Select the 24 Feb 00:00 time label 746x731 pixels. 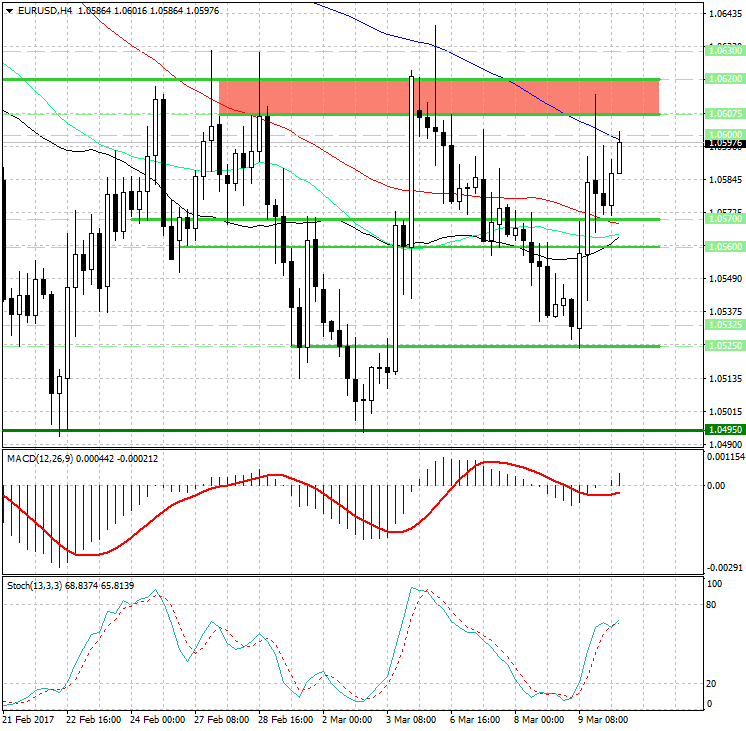tap(157, 720)
